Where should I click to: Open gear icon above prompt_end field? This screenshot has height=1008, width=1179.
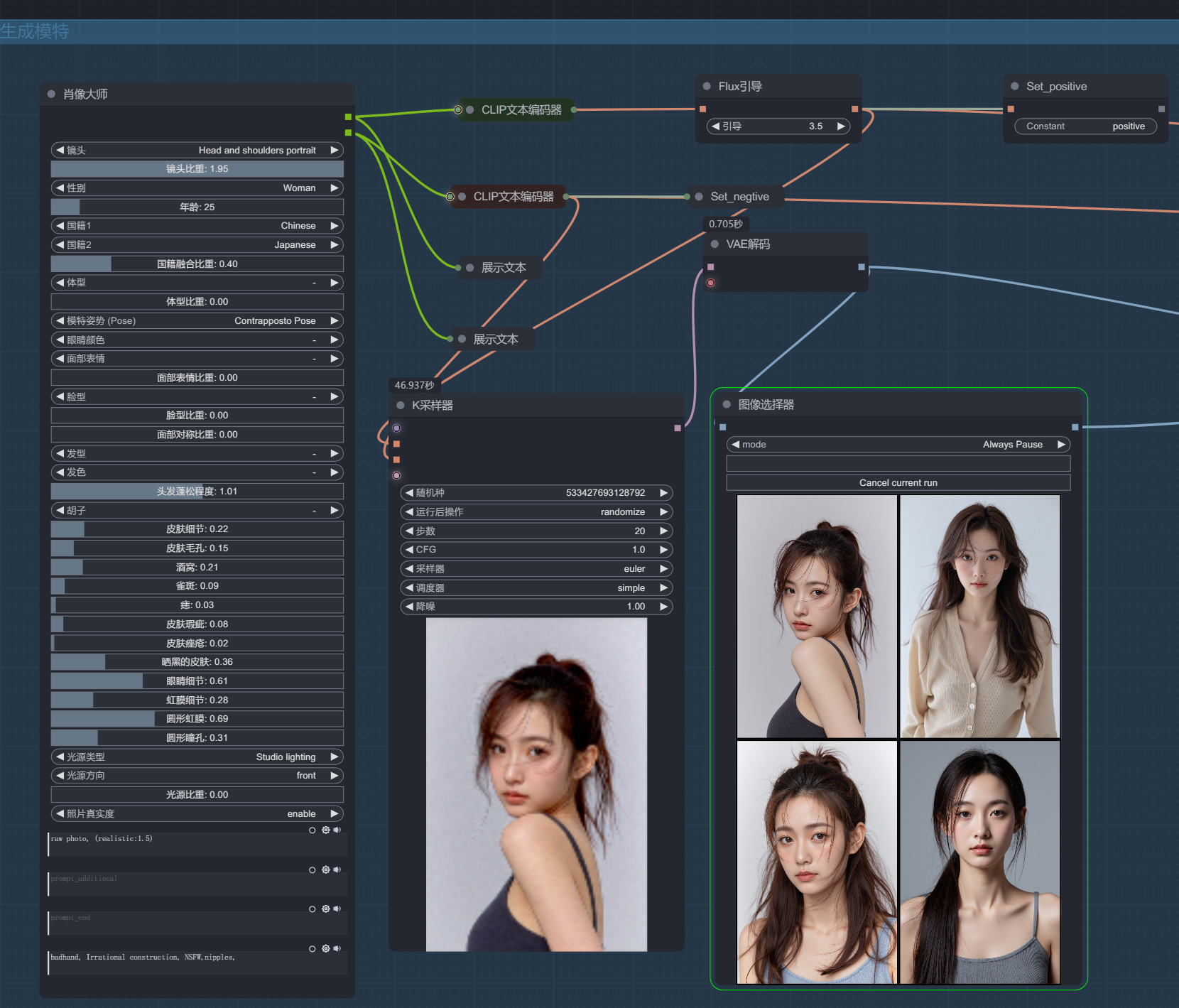click(x=325, y=909)
